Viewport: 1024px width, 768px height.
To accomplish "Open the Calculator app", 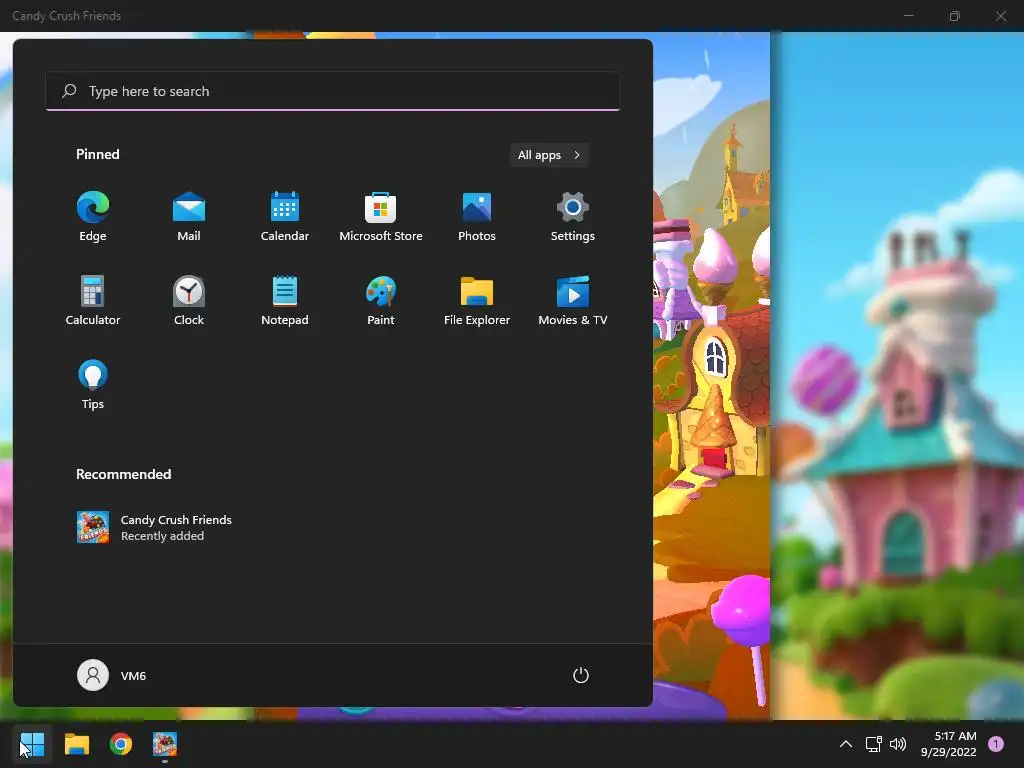I will pyautogui.click(x=93, y=300).
